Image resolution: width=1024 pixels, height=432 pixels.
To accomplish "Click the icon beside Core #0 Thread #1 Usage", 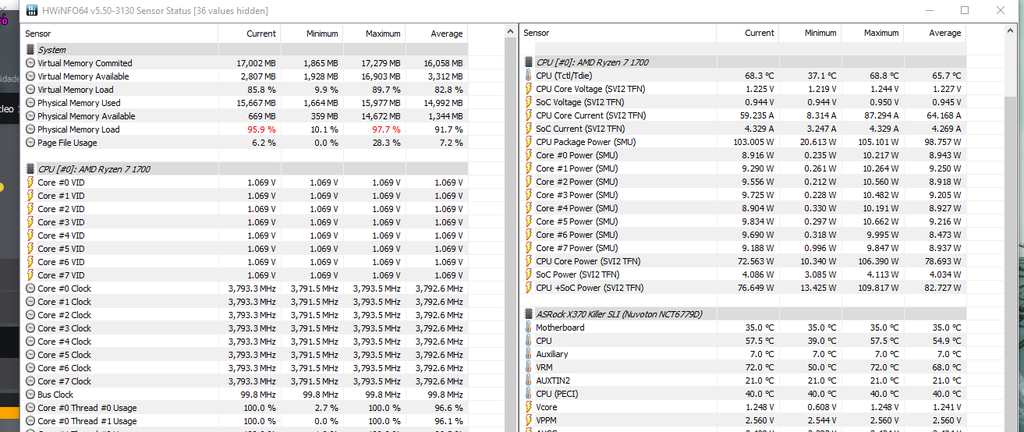I will tap(30, 421).
